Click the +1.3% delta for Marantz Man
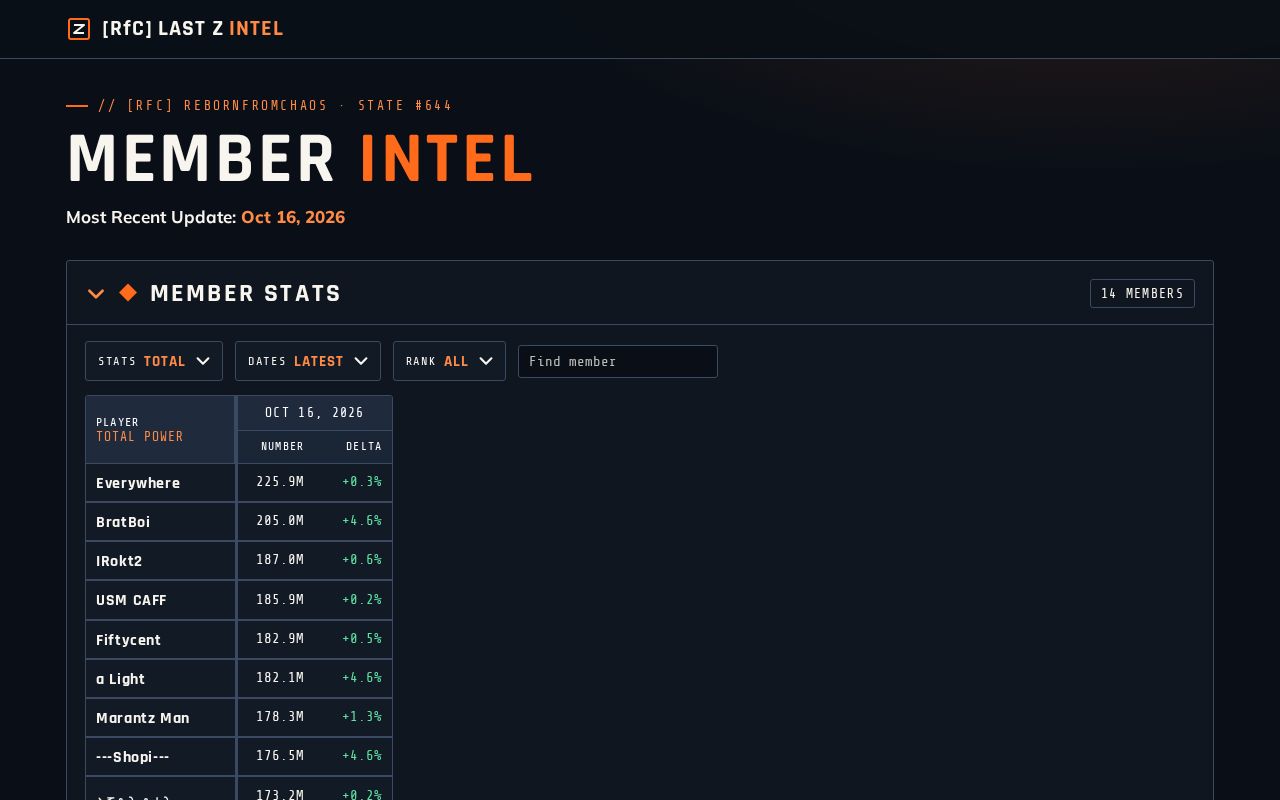 [362, 717]
